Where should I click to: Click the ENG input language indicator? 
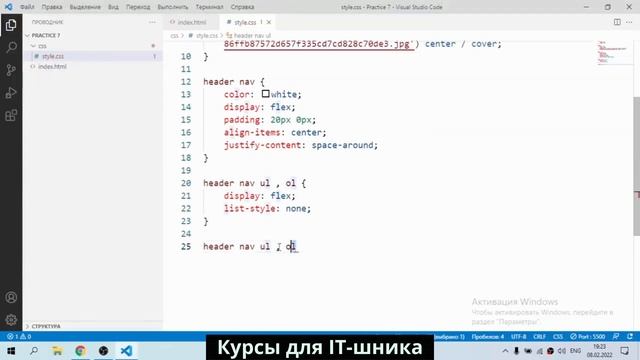[x=576, y=351]
